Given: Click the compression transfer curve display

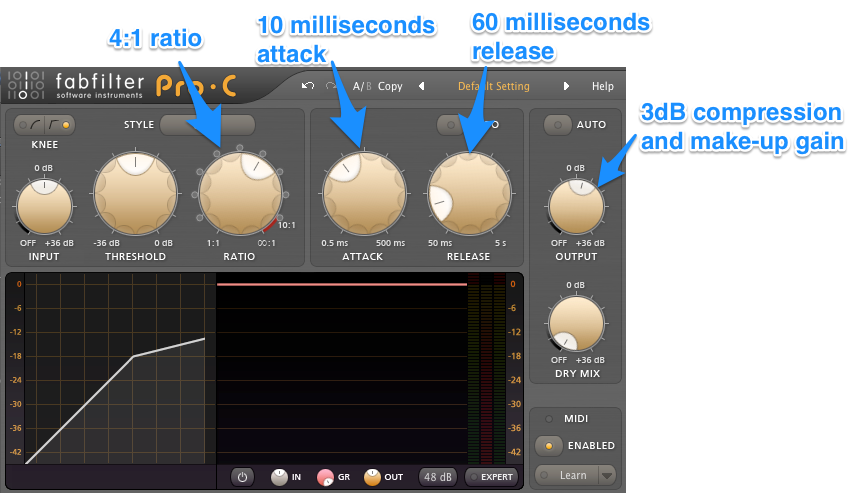Looking at the screenshot, I should (120, 368).
